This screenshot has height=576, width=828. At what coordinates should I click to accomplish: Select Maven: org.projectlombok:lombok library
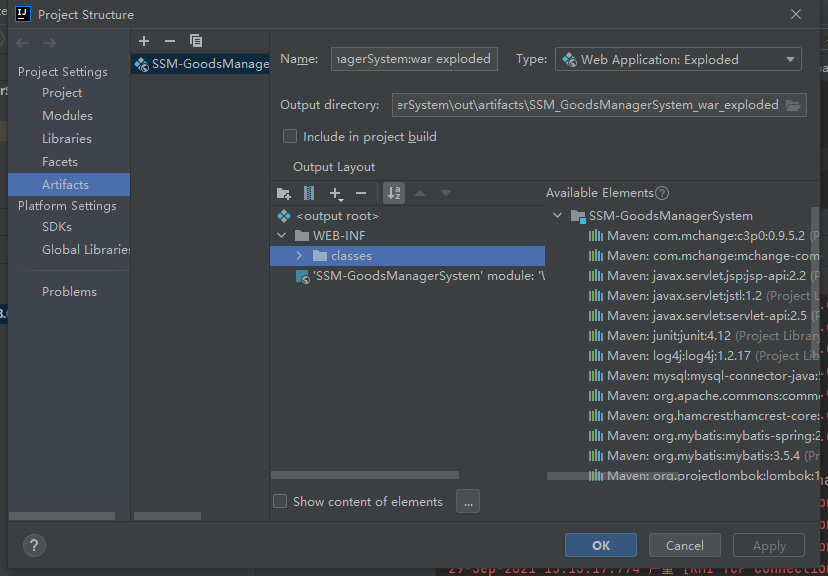coord(703,476)
